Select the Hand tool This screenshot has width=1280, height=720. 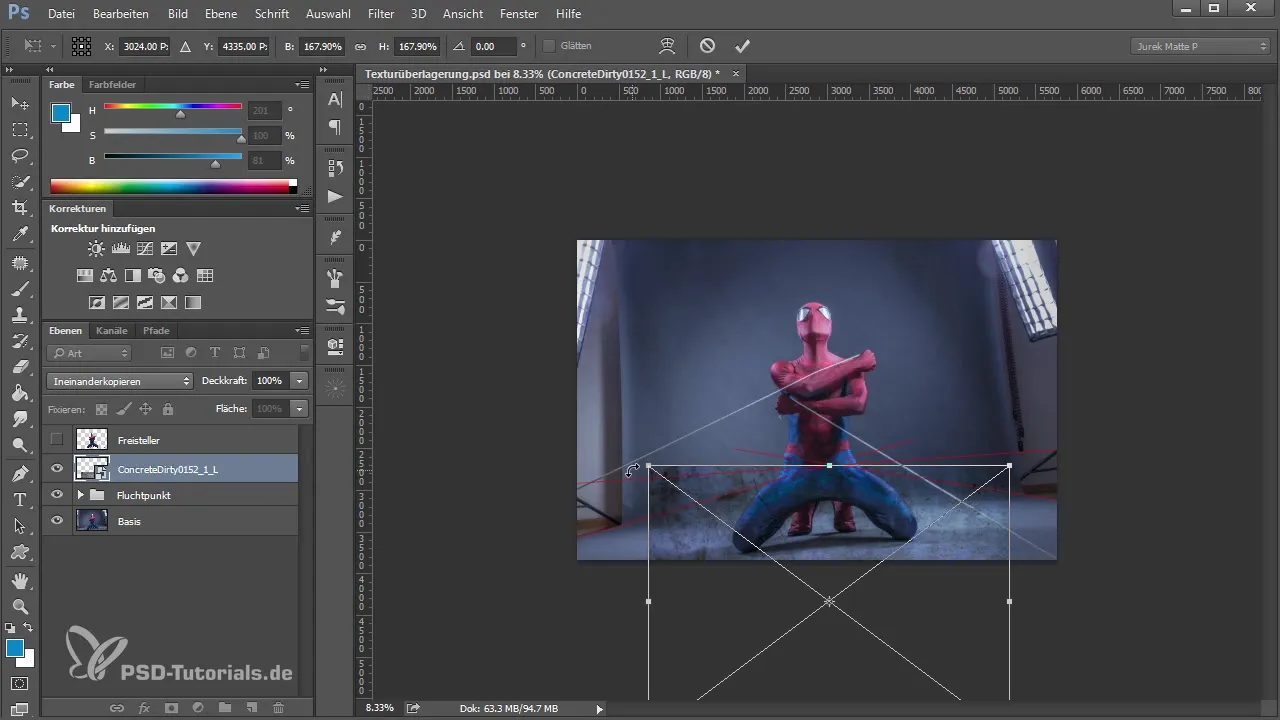pos(20,580)
